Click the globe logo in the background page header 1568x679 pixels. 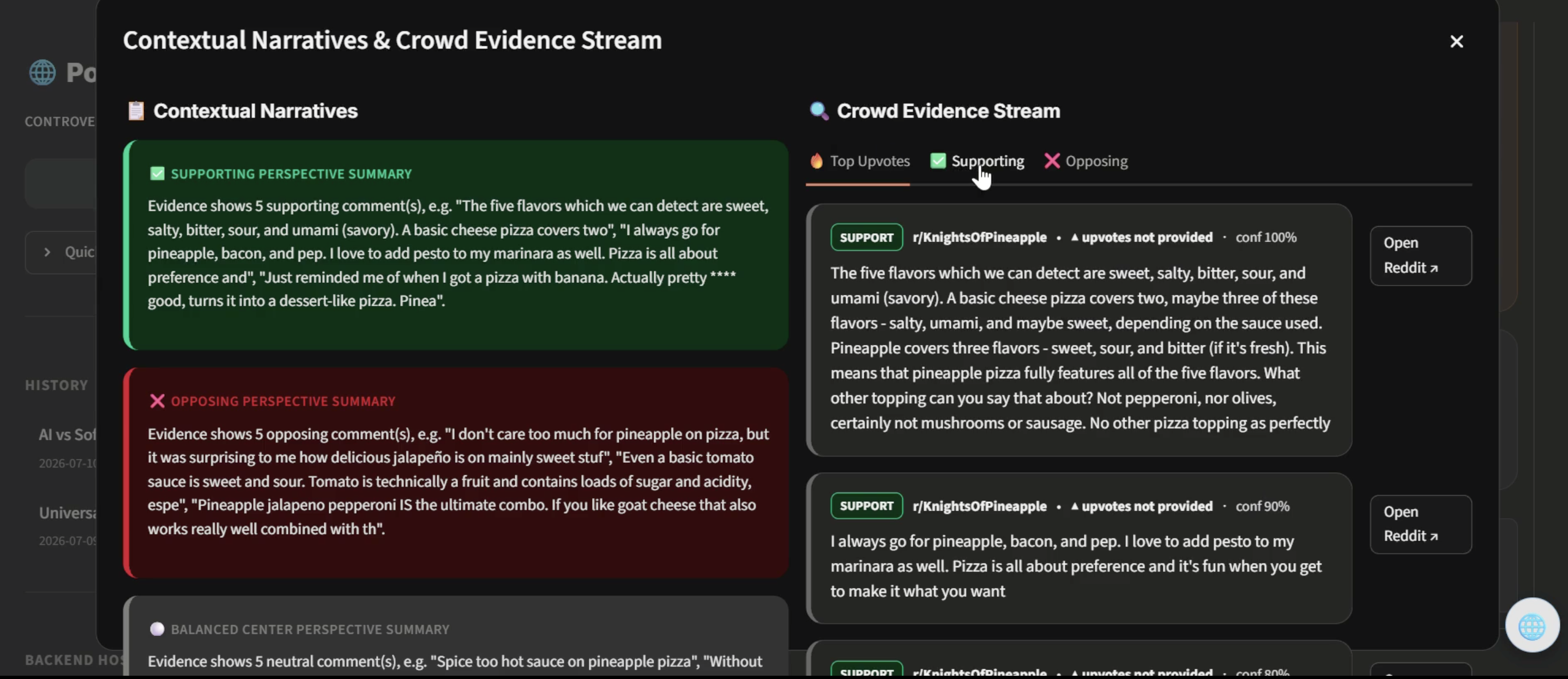point(43,72)
